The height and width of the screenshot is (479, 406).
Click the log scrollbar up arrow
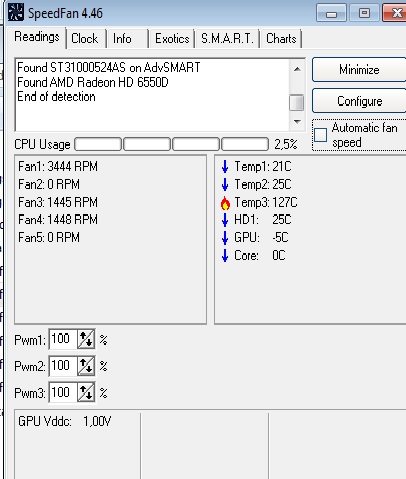297,69
